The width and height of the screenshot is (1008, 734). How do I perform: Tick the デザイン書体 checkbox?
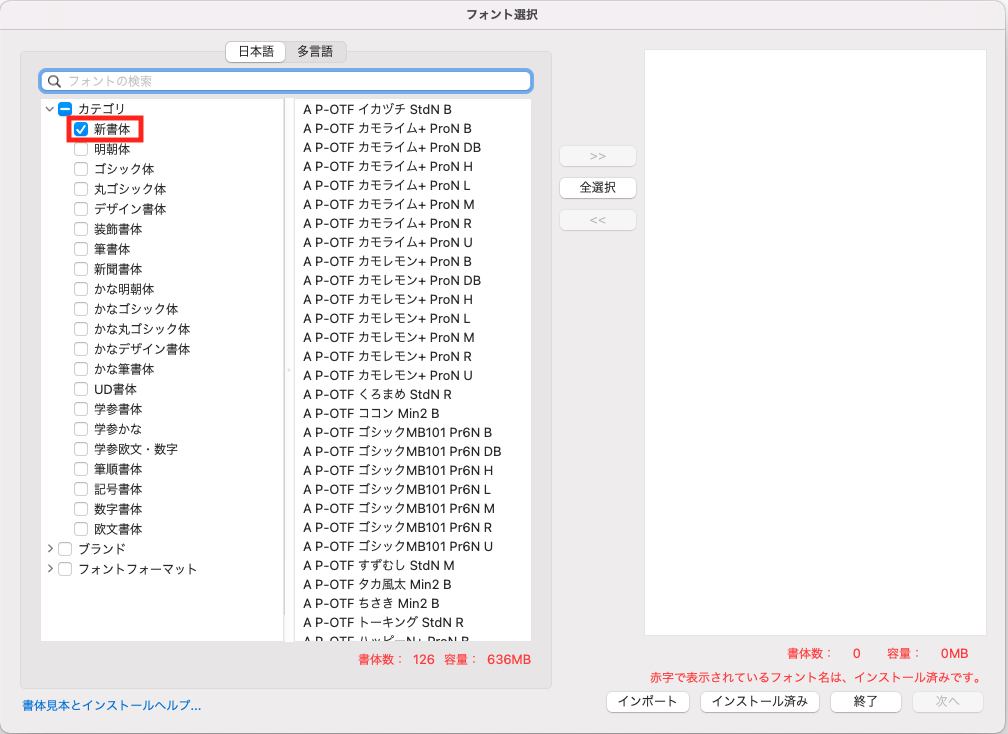(x=81, y=209)
